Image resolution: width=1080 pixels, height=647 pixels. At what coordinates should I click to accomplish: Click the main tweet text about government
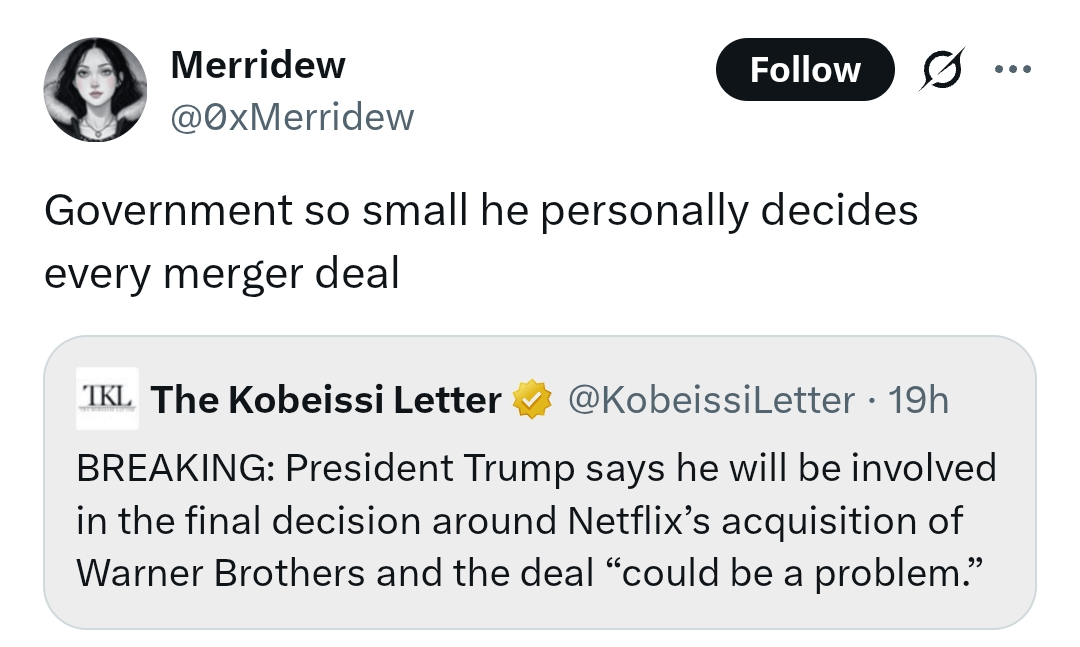coord(480,241)
